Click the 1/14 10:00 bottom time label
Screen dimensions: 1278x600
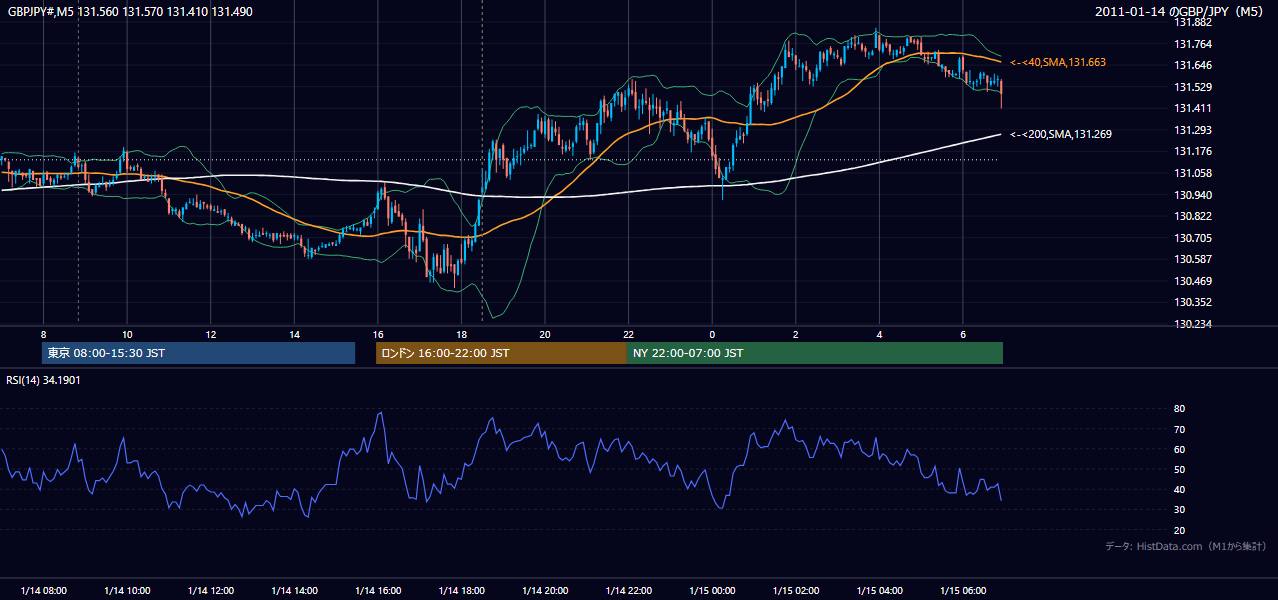127,591
